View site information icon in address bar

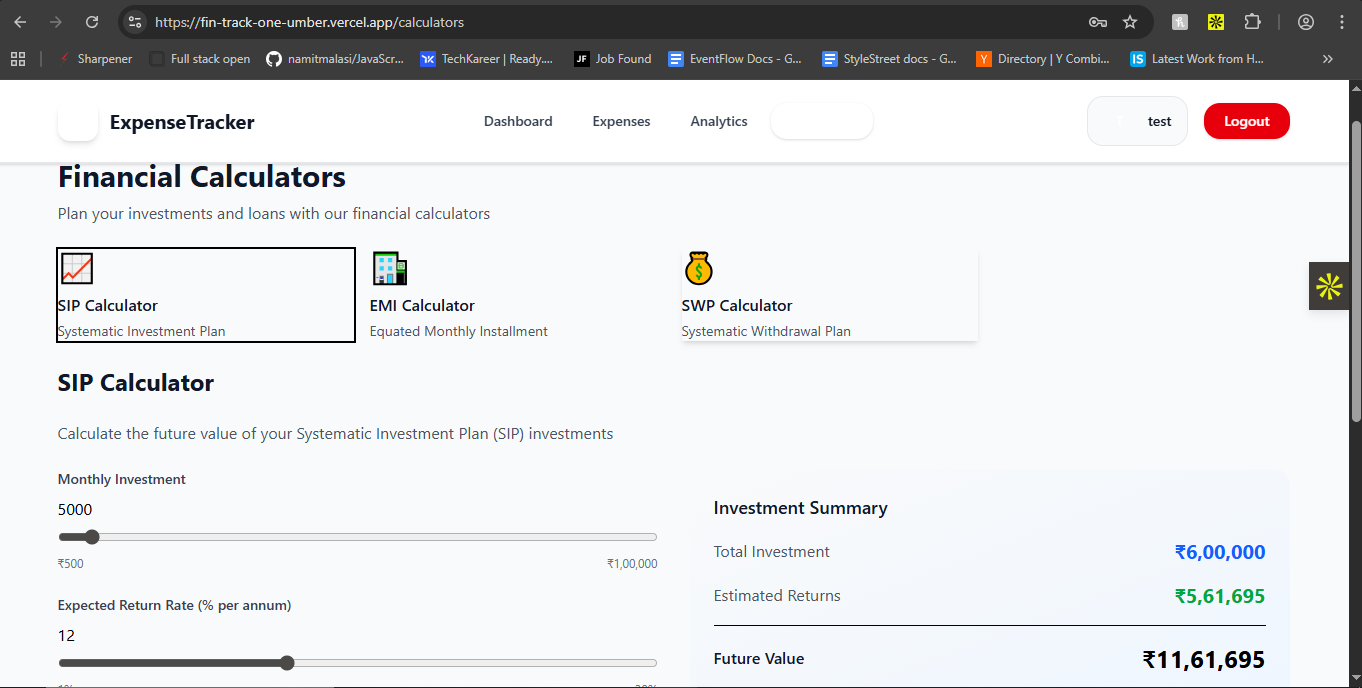(136, 22)
